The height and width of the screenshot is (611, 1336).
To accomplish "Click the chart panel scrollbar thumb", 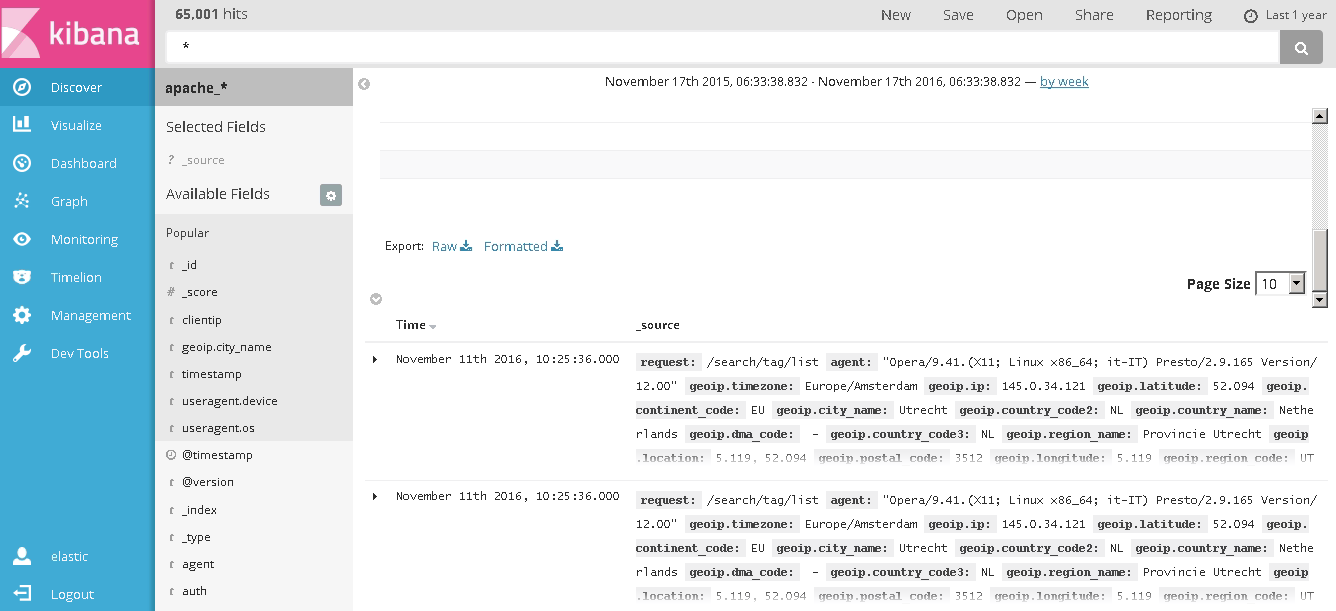I will click(x=1320, y=259).
